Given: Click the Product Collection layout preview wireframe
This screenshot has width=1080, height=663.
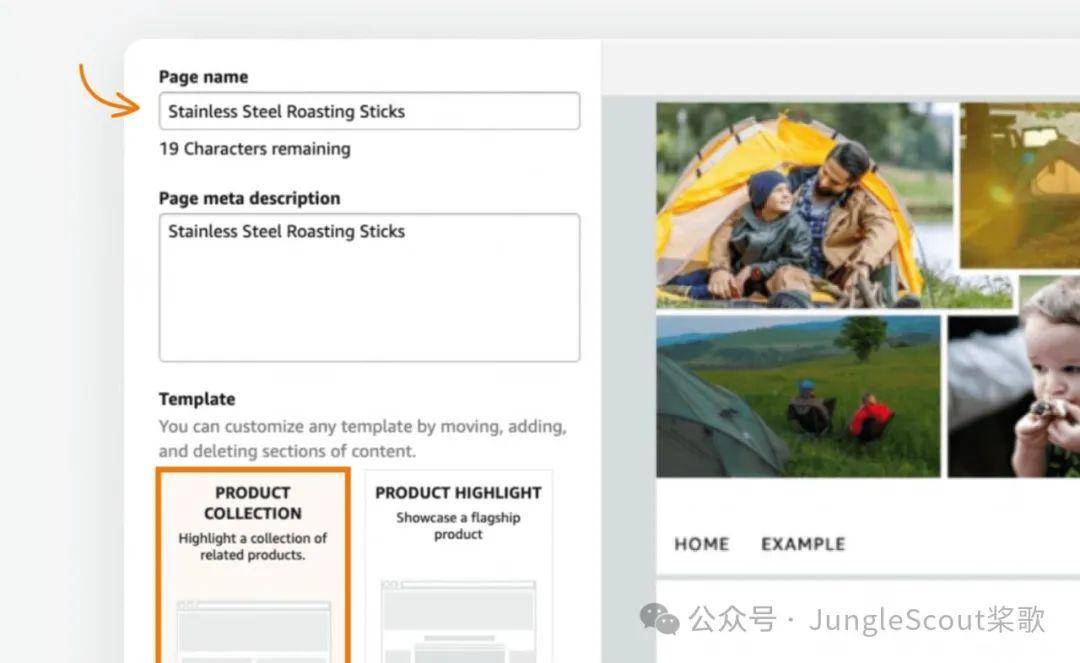Looking at the screenshot, I should (253, 631).
